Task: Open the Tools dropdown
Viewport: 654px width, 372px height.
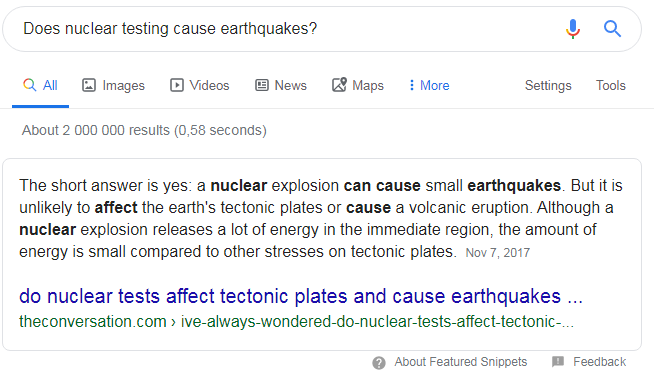Action: tap(611, 85)
